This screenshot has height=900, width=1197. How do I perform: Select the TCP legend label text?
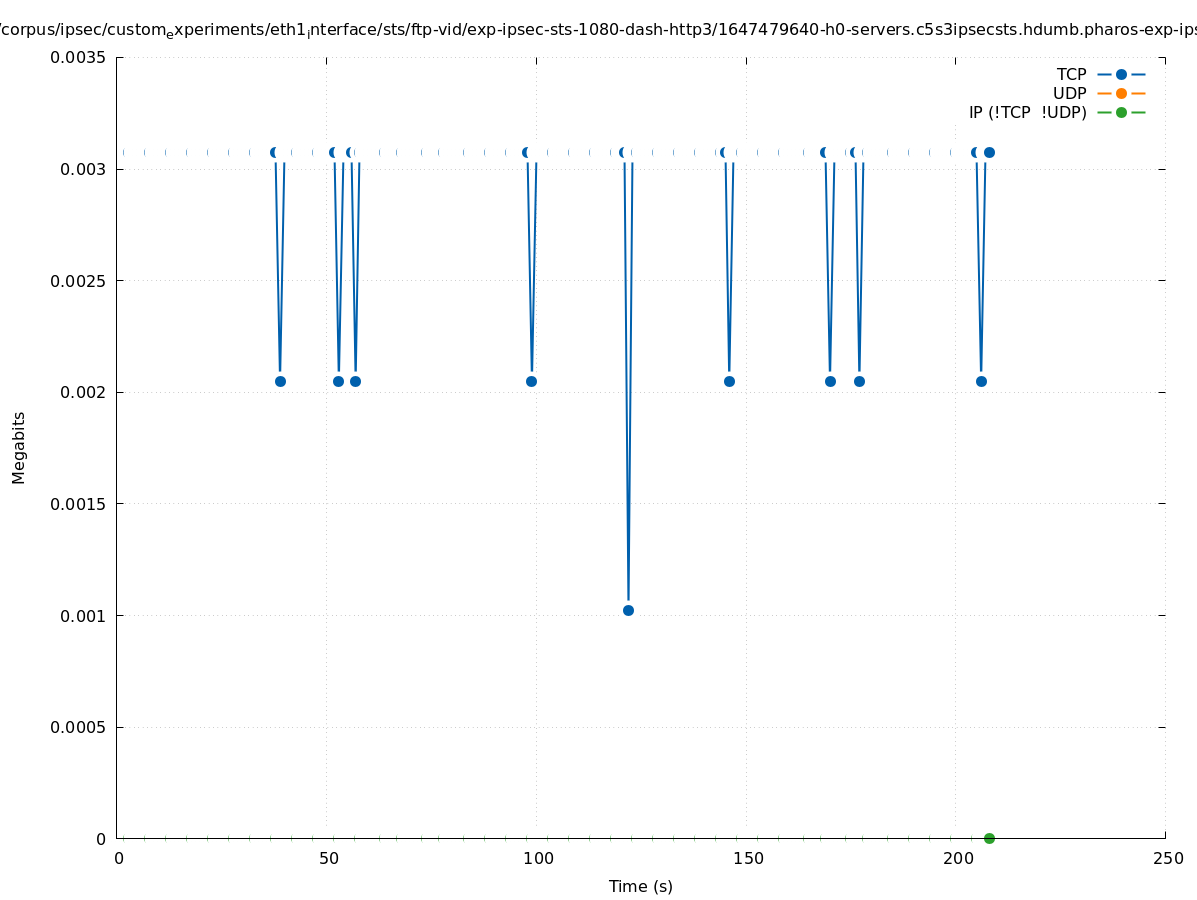1071,75
